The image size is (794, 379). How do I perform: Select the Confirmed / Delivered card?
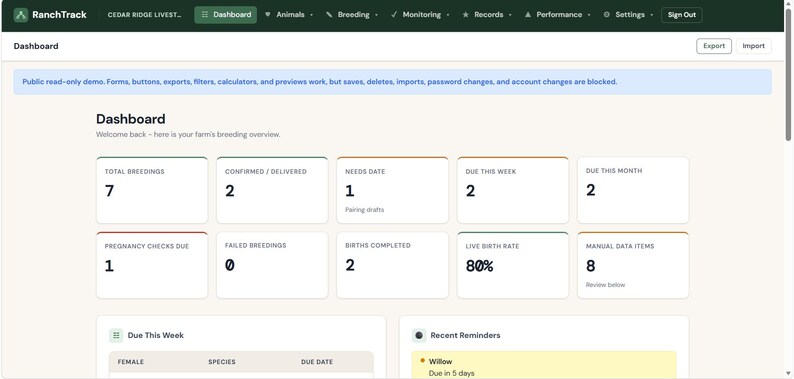[272, 190]
